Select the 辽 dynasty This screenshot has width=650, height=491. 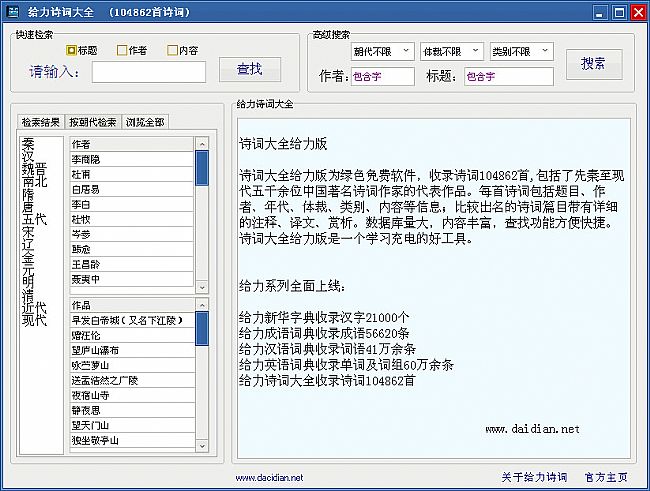[28, 244]
